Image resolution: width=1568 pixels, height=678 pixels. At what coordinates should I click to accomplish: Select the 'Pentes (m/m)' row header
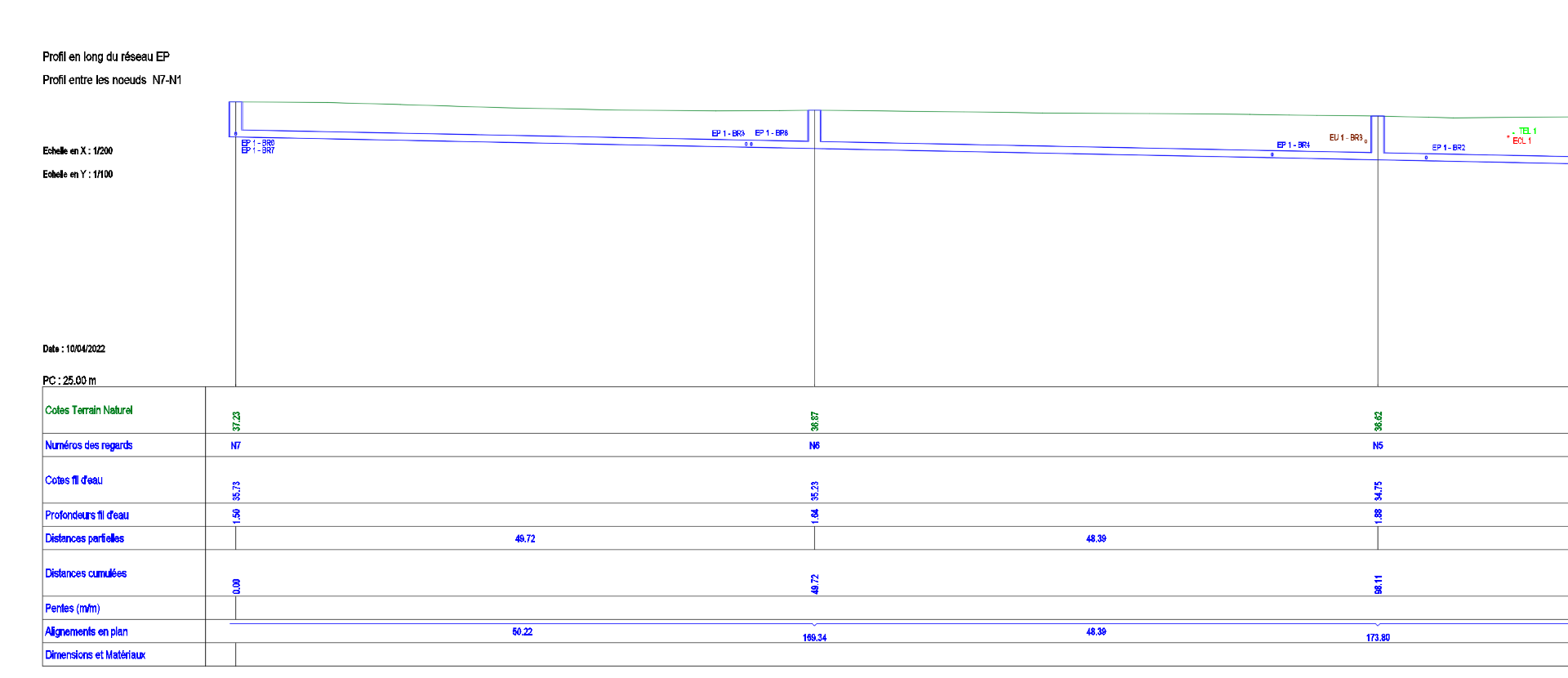click(73, 609)
